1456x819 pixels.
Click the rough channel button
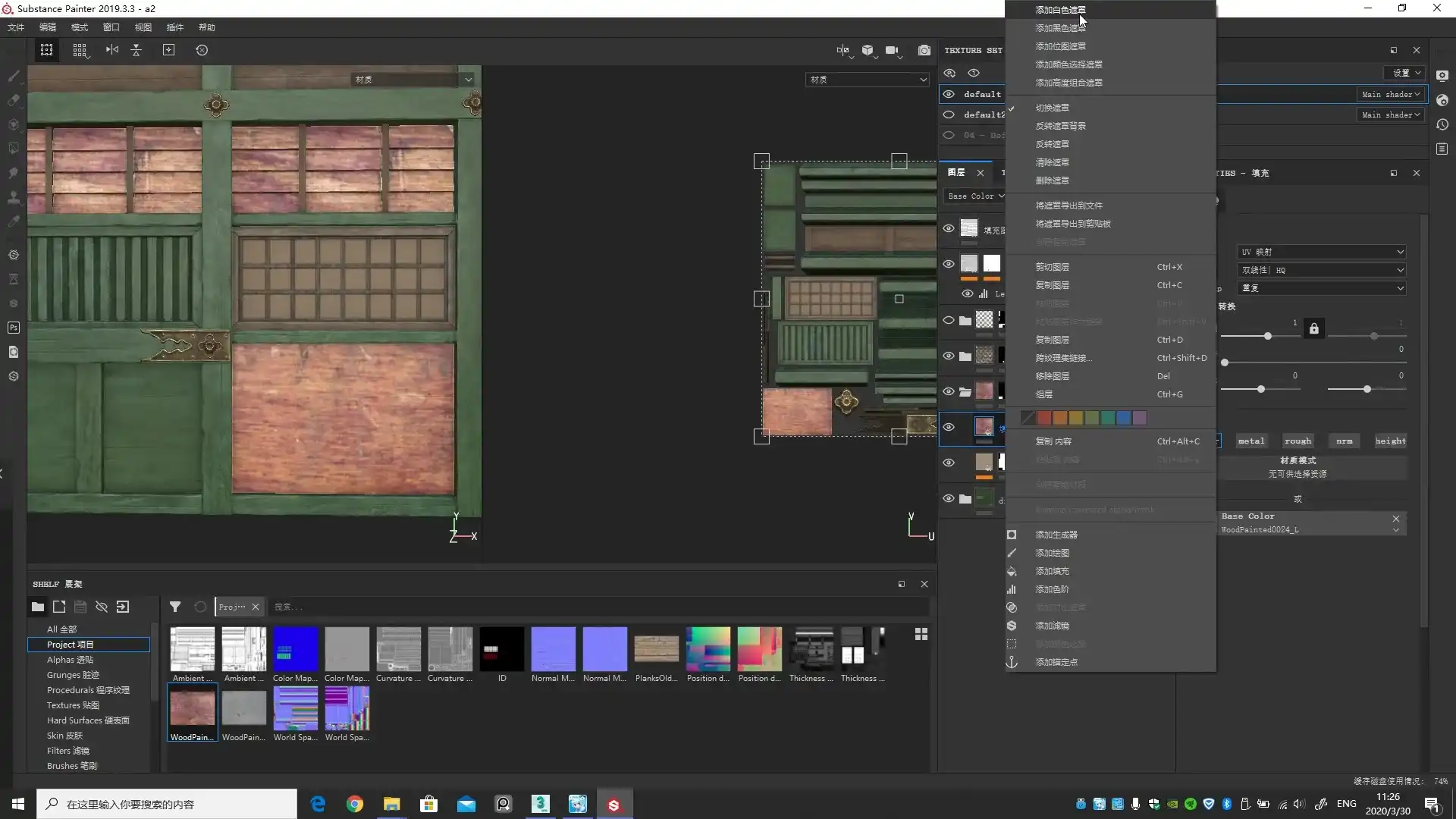1298,441
